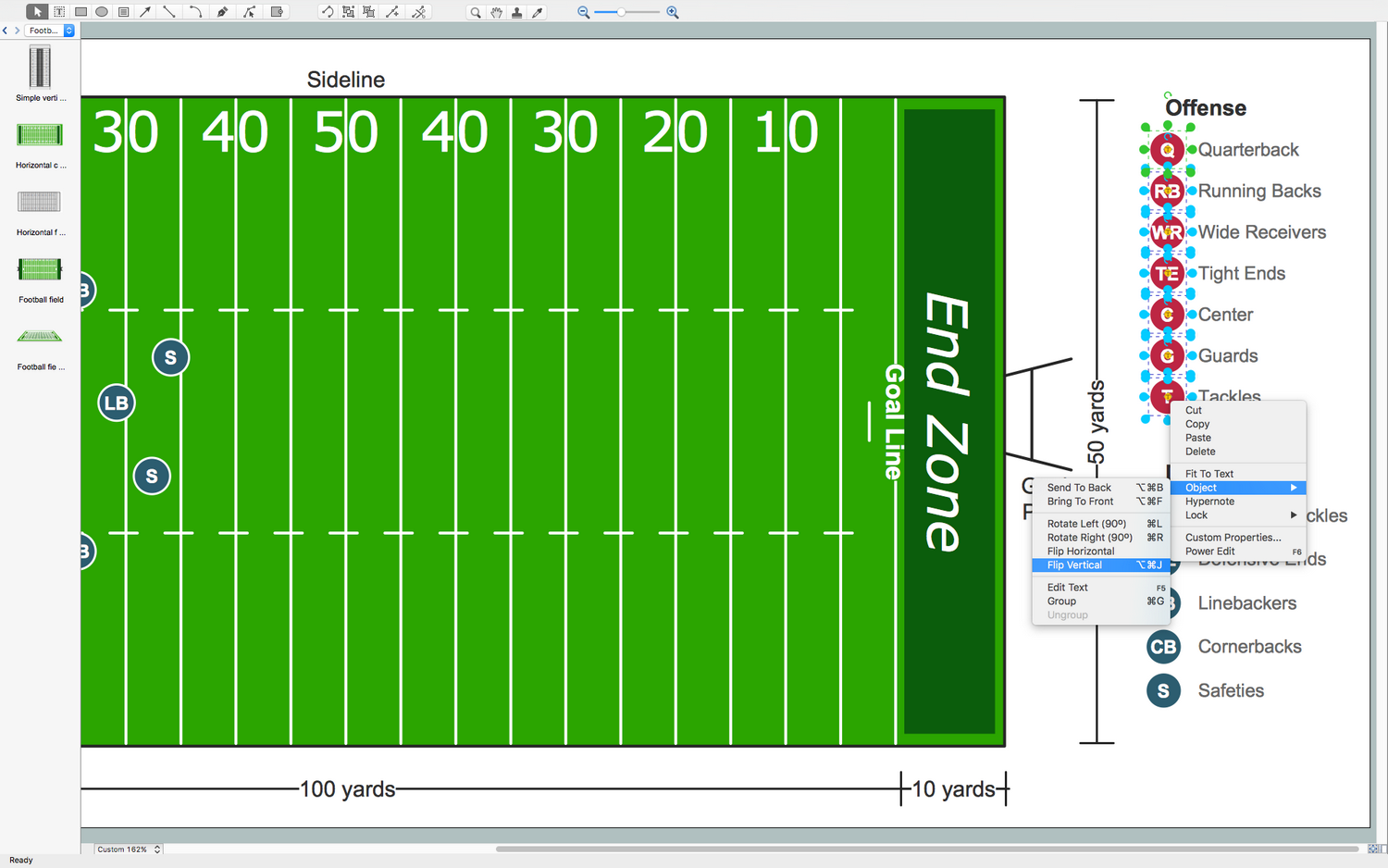The image size is (1388, 868).
Task: Expand the Object submenu arrow
Action: (1294, 488)
